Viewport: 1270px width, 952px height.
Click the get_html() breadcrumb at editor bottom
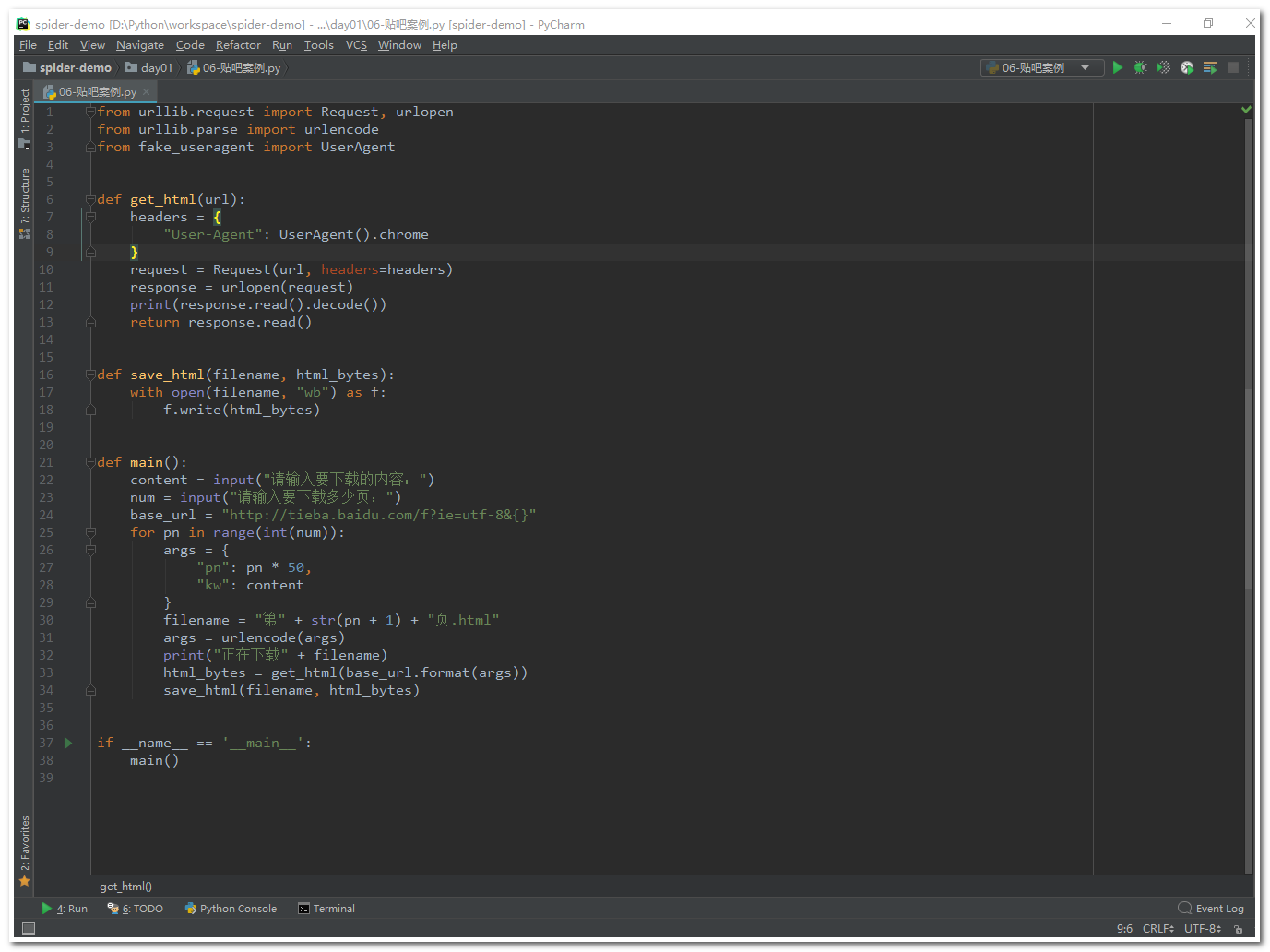point(125,887)
